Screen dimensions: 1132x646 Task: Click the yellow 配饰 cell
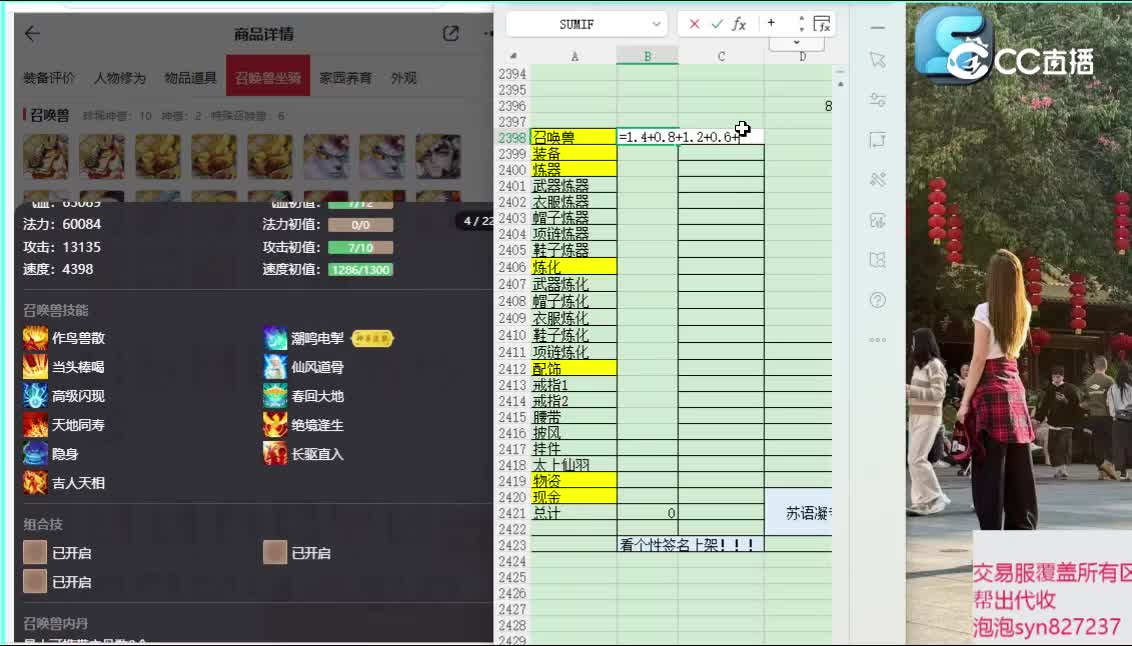[573, 368]
